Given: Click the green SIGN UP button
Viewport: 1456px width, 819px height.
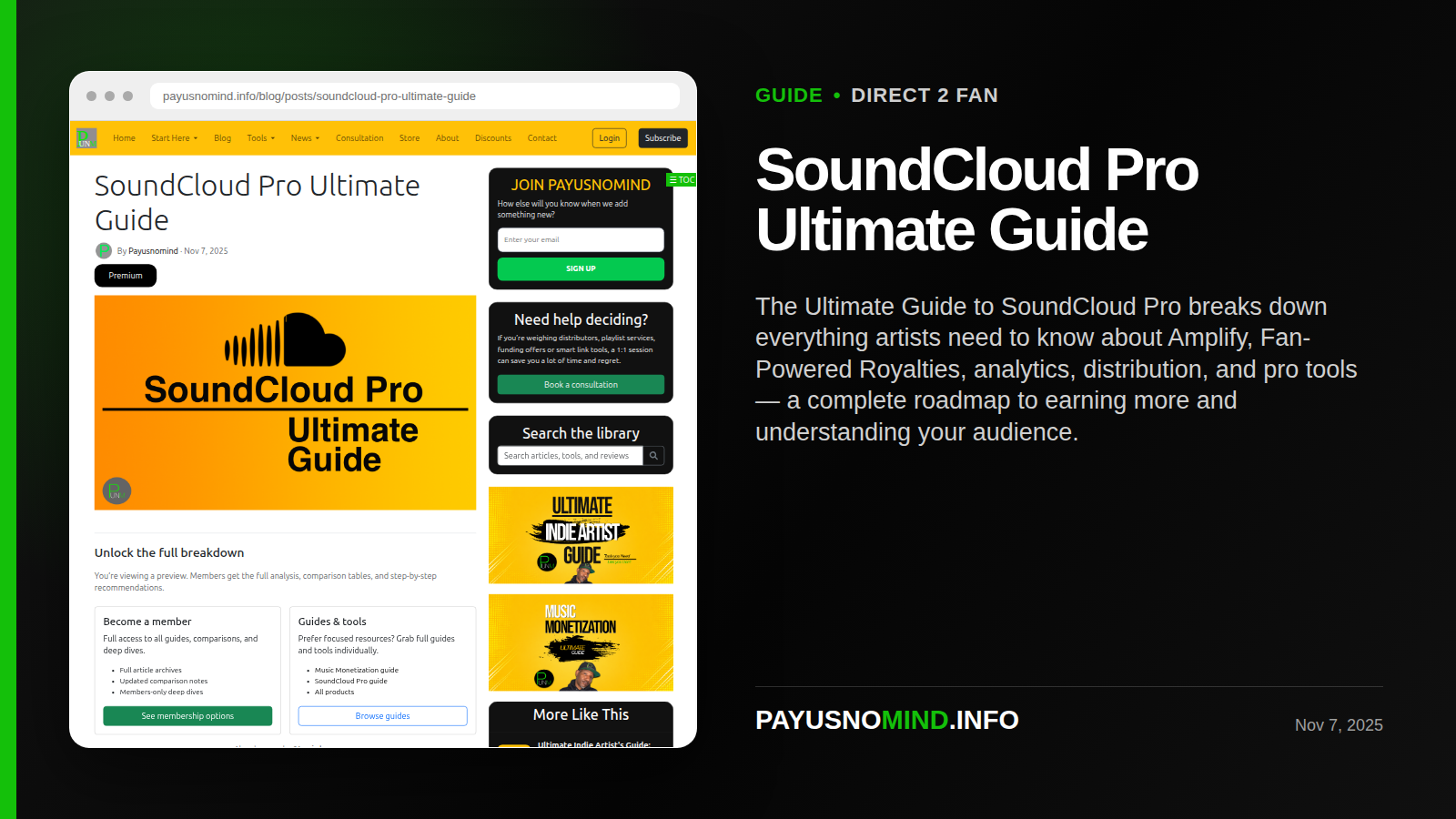Looking at the screenshot, I should coord(581,268).
